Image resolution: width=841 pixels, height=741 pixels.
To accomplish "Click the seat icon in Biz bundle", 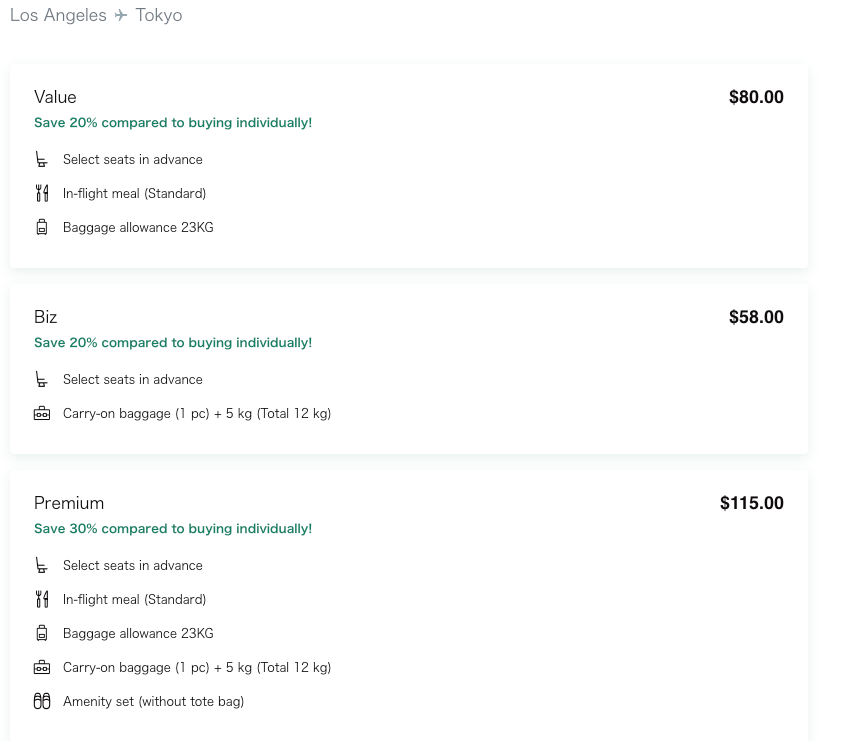I will tap(42, 380).
